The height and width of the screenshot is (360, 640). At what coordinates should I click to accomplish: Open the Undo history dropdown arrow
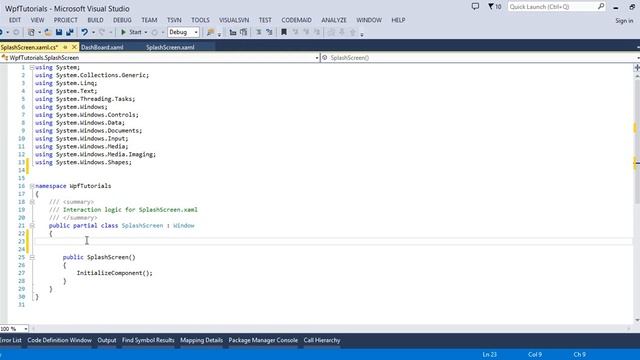[x=93, y=32]
